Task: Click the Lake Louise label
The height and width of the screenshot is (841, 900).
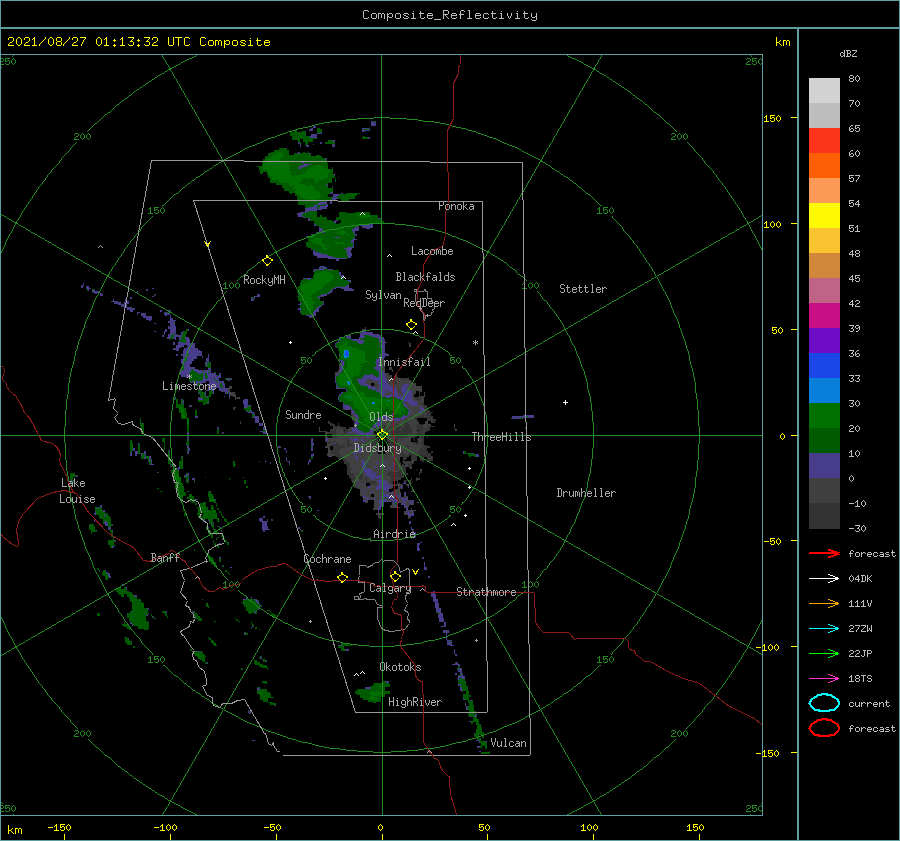Action: click(77, 491)
